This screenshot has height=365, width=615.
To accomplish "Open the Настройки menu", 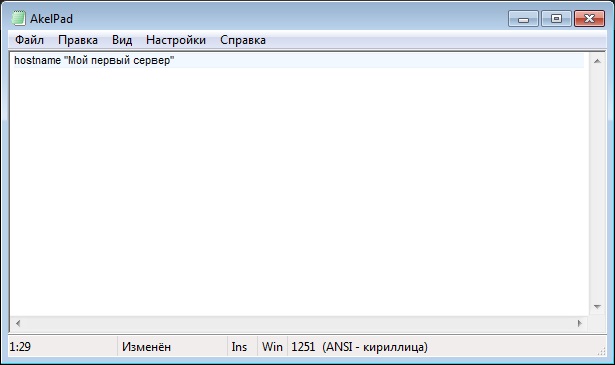I will 176,40.
